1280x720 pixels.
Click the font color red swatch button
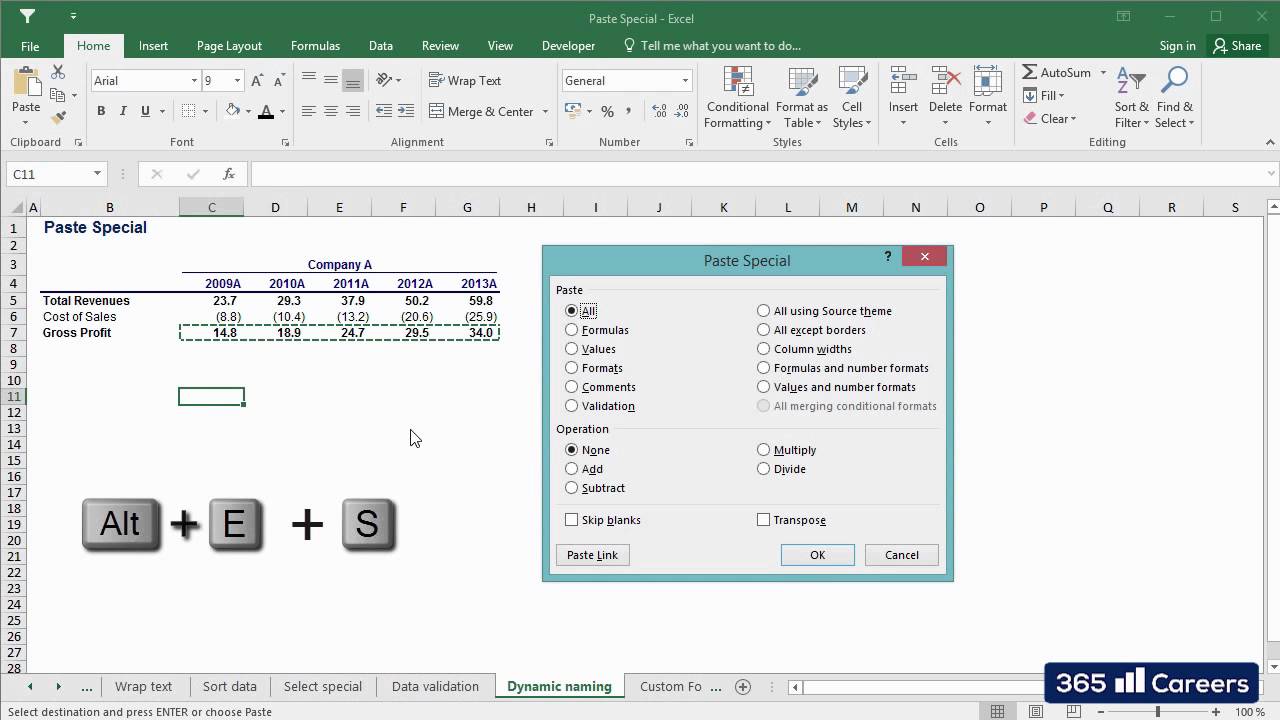[x=265, y=111]
